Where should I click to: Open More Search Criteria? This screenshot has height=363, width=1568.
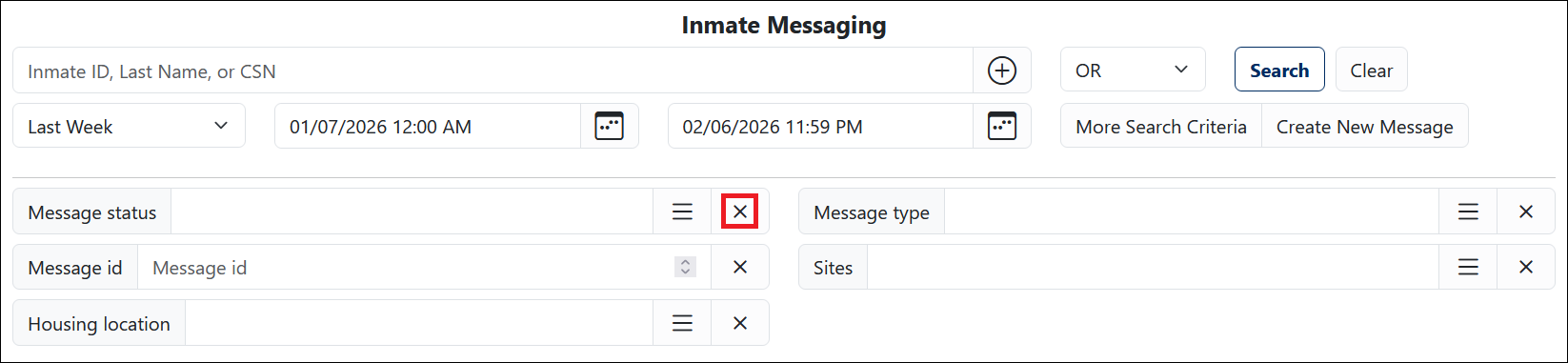1161,126
